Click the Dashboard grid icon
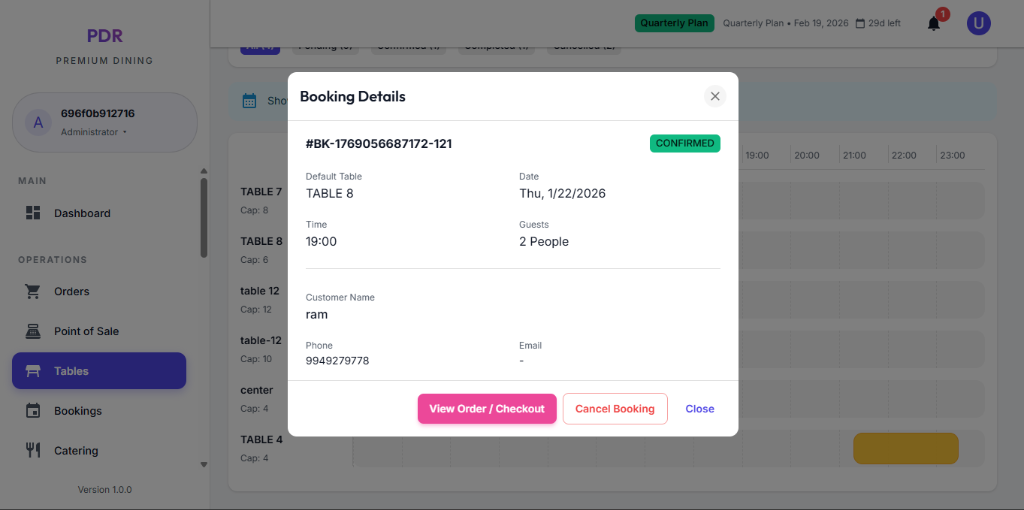 [x=33, y=213]
